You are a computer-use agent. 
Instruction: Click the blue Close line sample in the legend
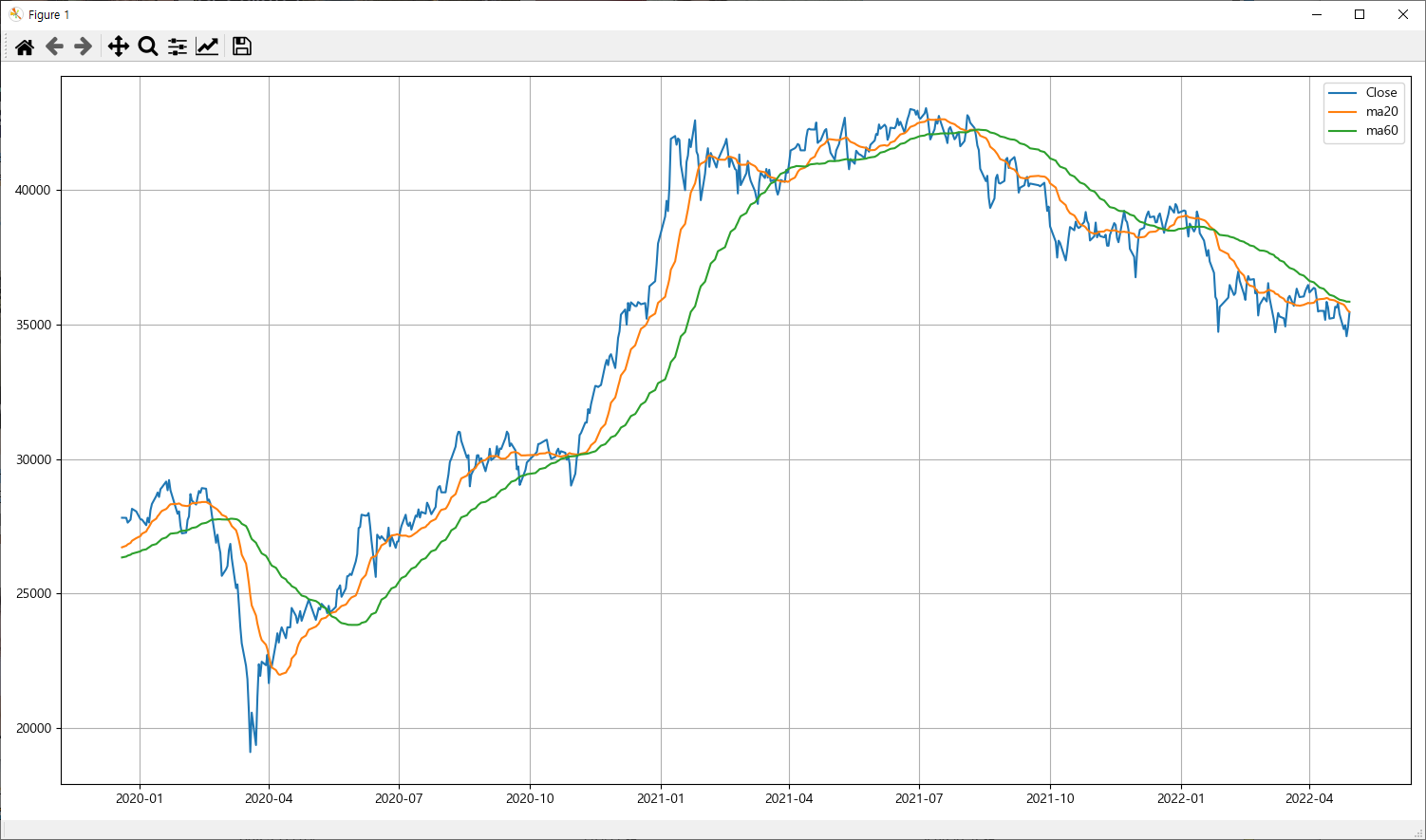pos(1342,93)
